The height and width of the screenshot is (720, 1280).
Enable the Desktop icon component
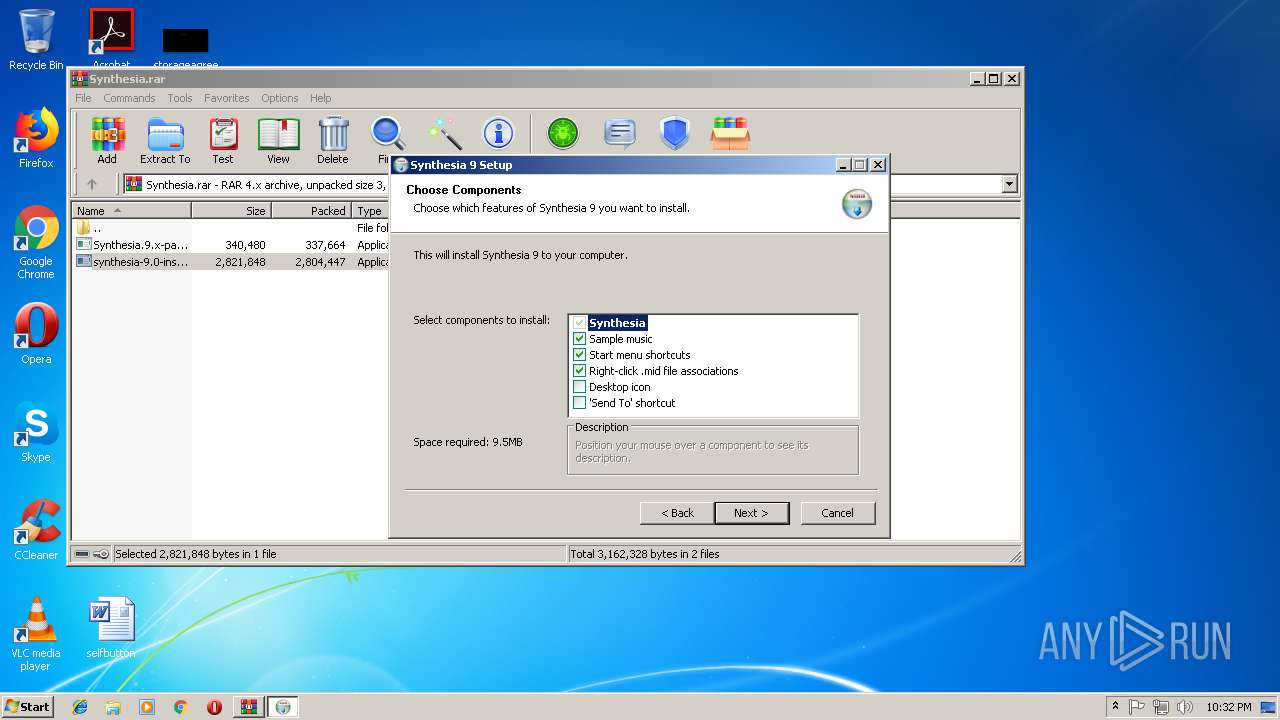(579, 387)
